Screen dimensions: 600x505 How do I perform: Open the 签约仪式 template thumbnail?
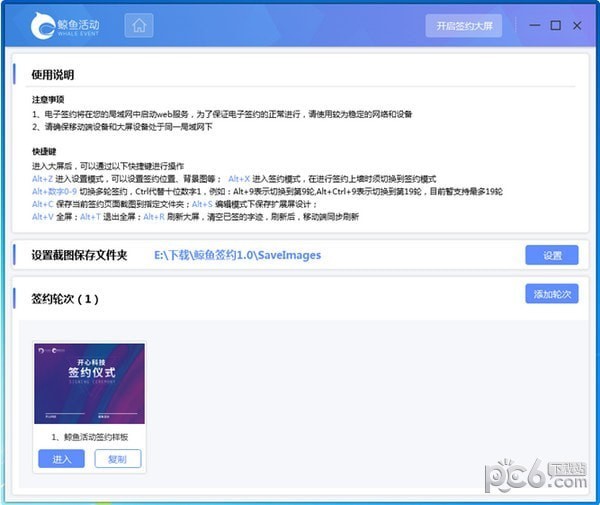click(90, 383)
